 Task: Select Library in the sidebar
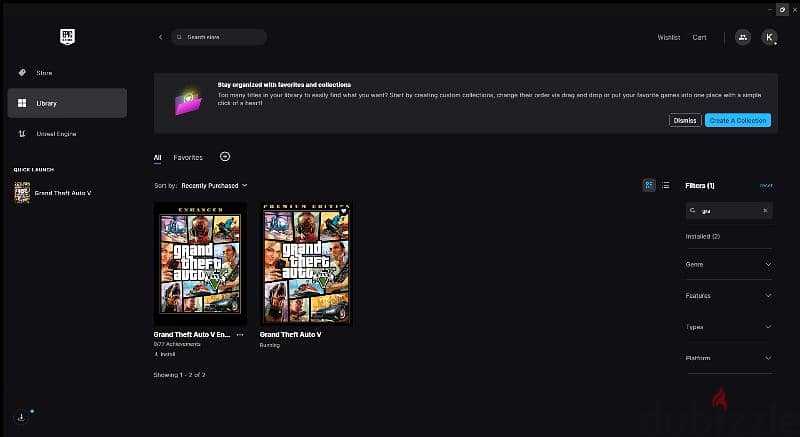point(67,103)
